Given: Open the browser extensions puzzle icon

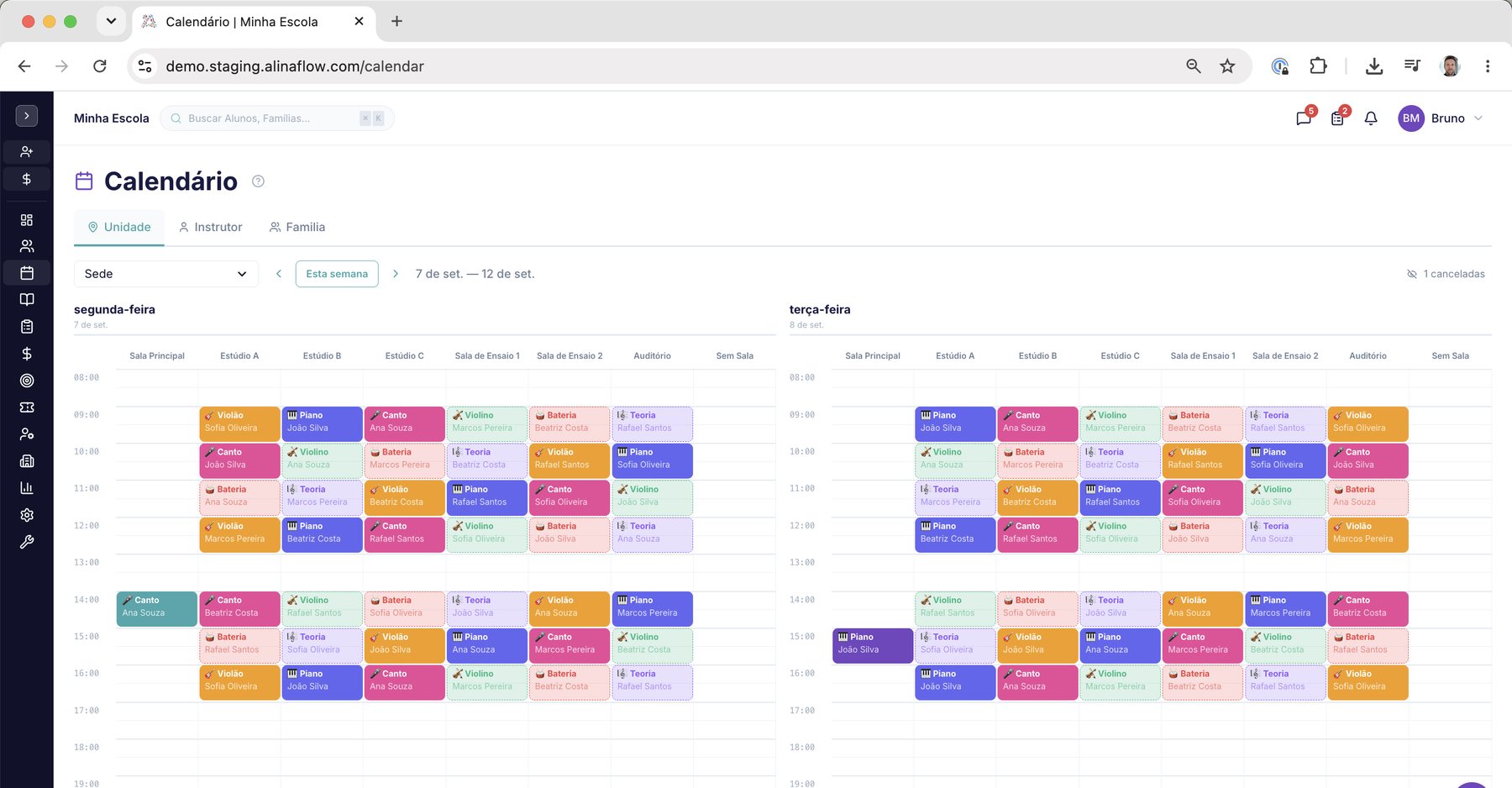Looking at the screenshot, I should click(x=1318, y=66).
